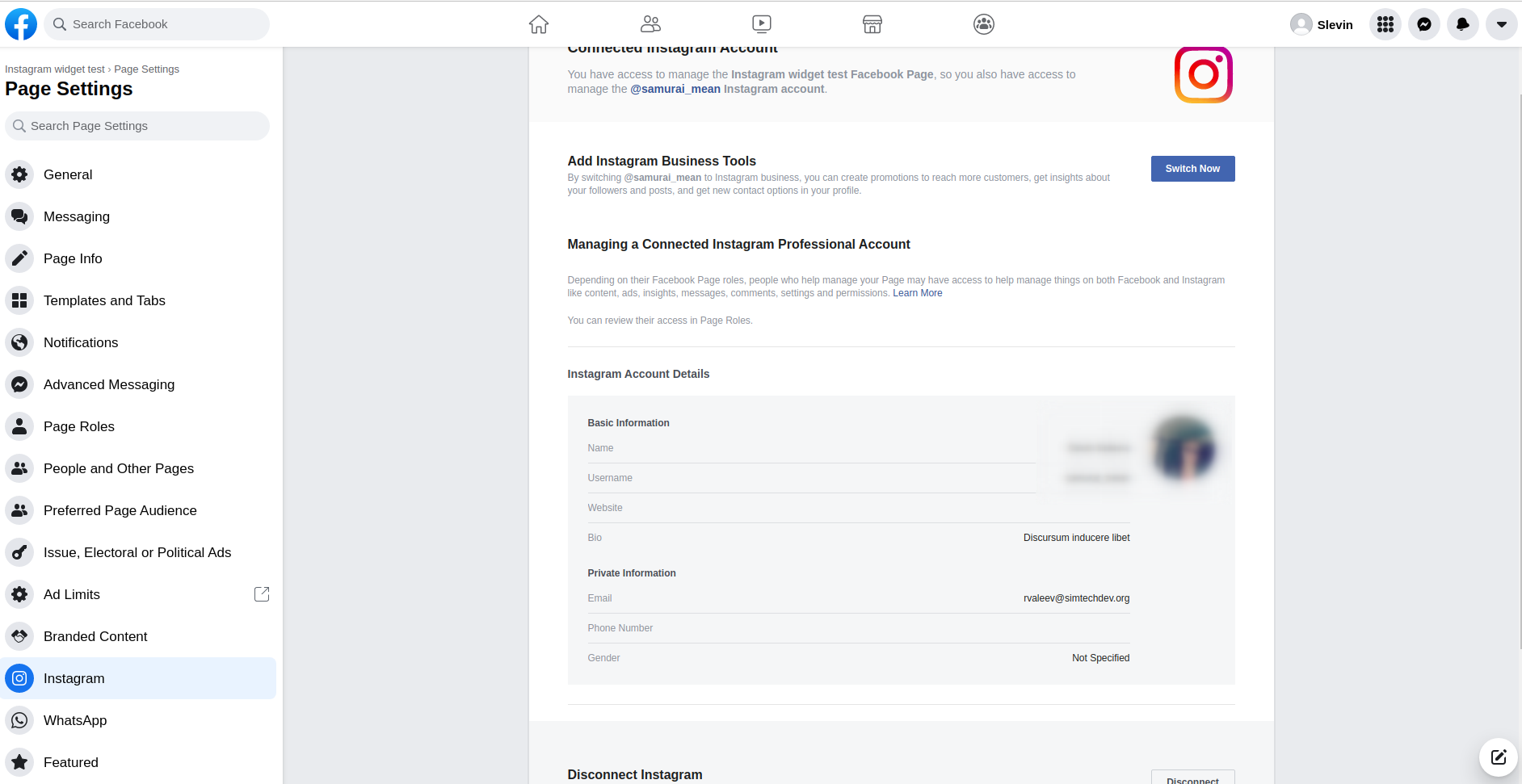Click the new message compose icon

tap(1499, 757)
